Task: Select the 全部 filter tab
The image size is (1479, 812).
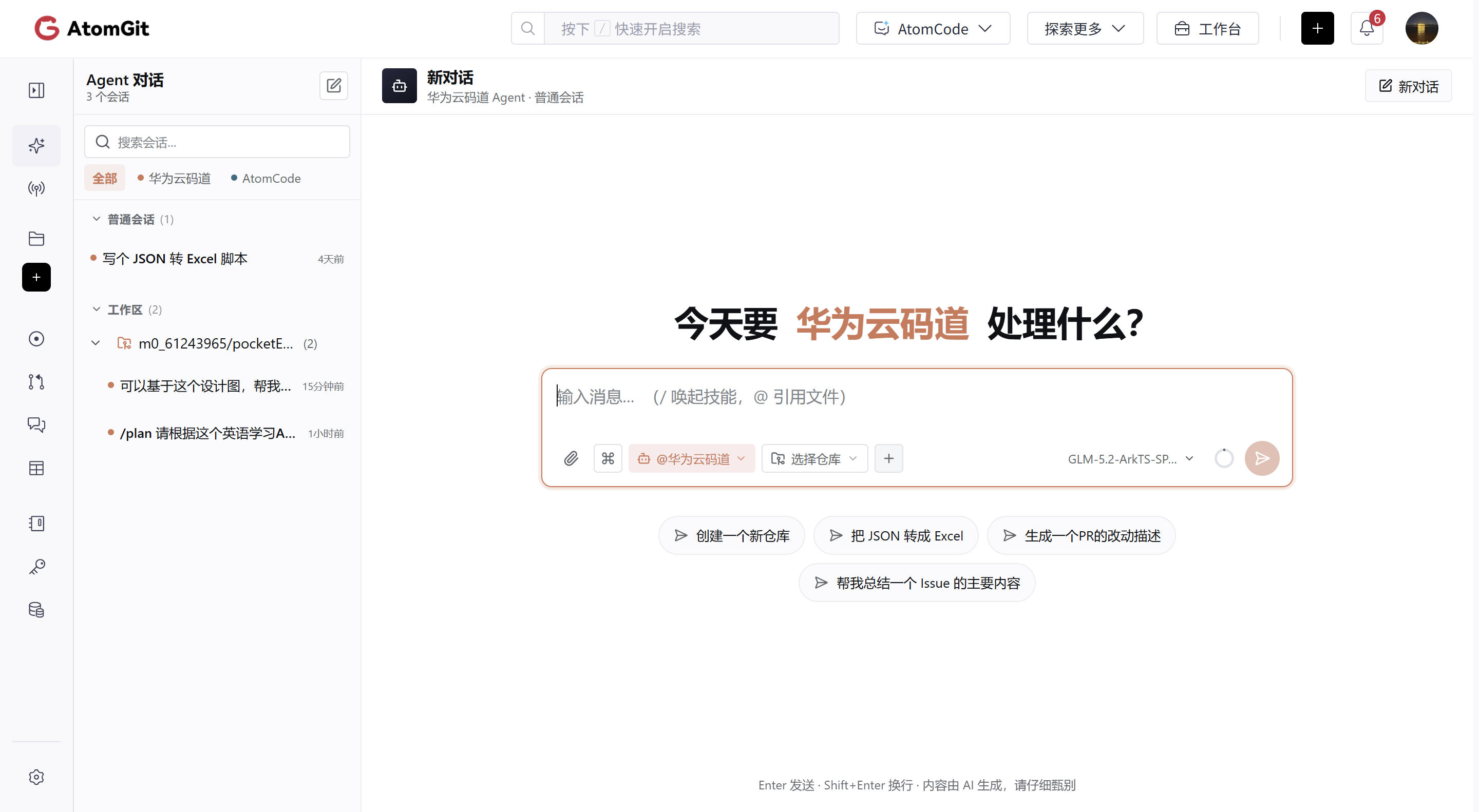Action: tap(104, 179)
